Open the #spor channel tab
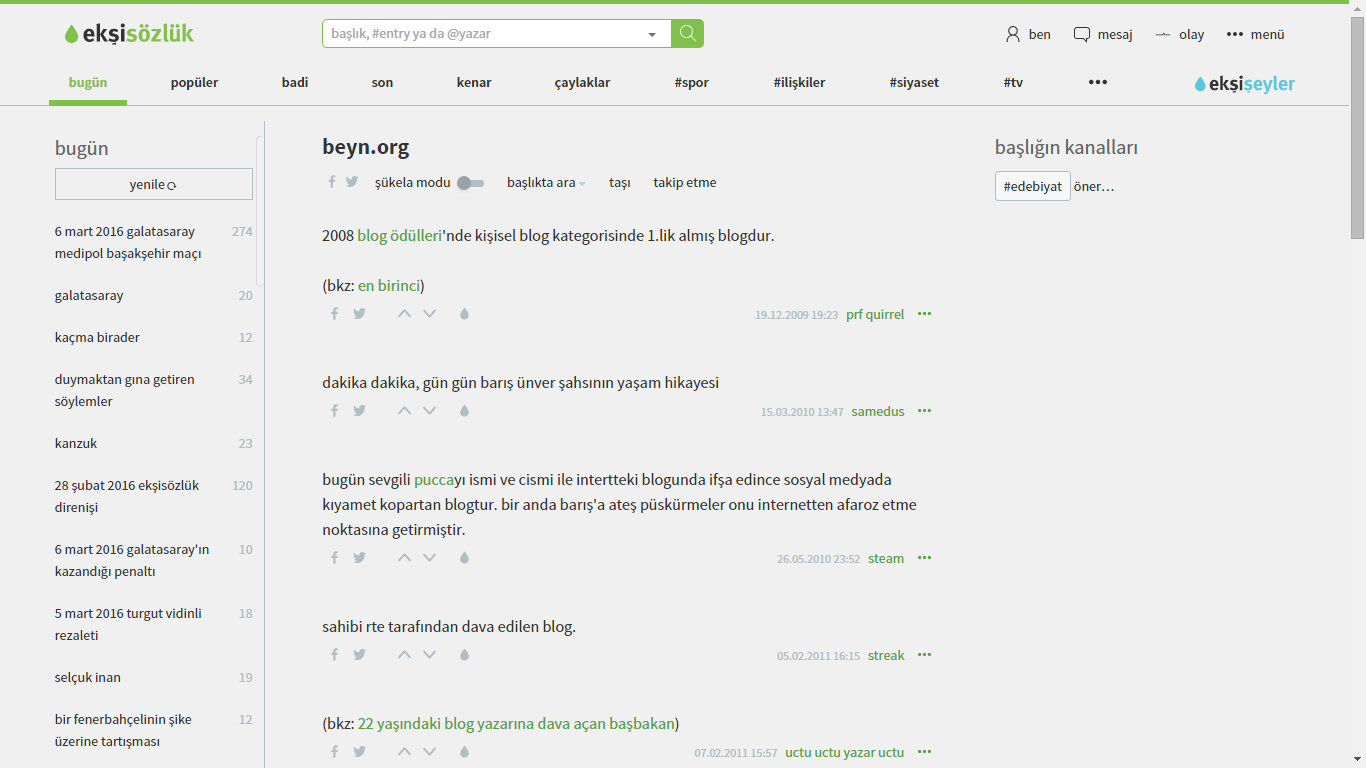Viewport: 1366px width, 768px height. tap(691, 83)
